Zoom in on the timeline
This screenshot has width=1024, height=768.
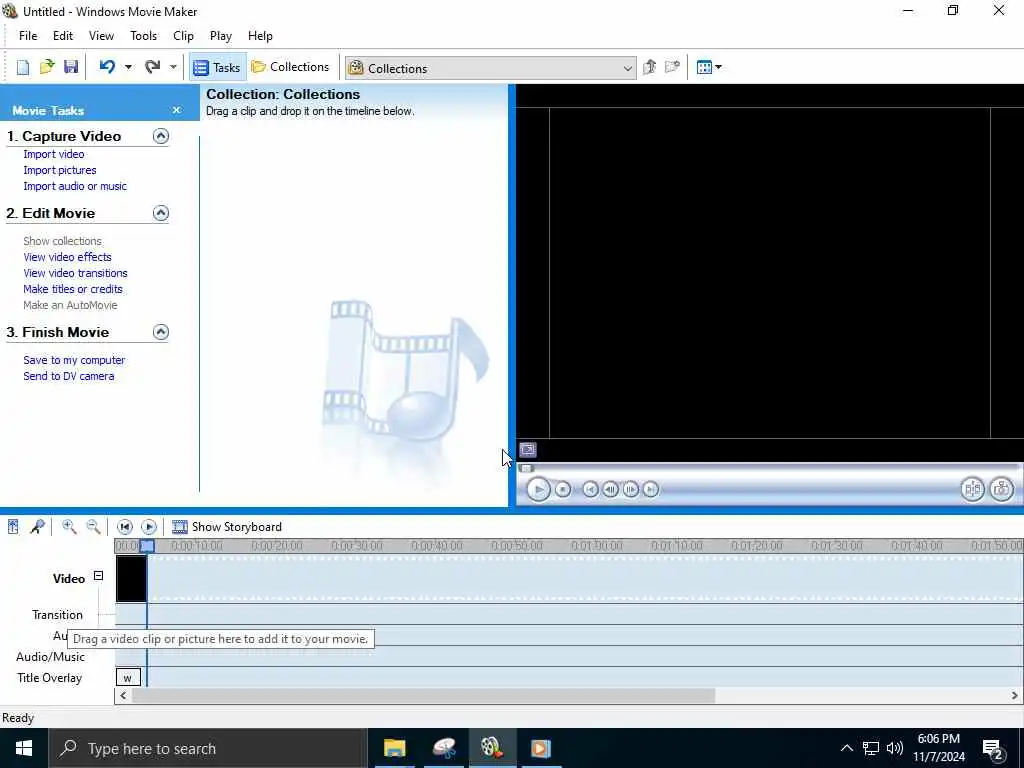pyautogui.click(x=69, y=526)
